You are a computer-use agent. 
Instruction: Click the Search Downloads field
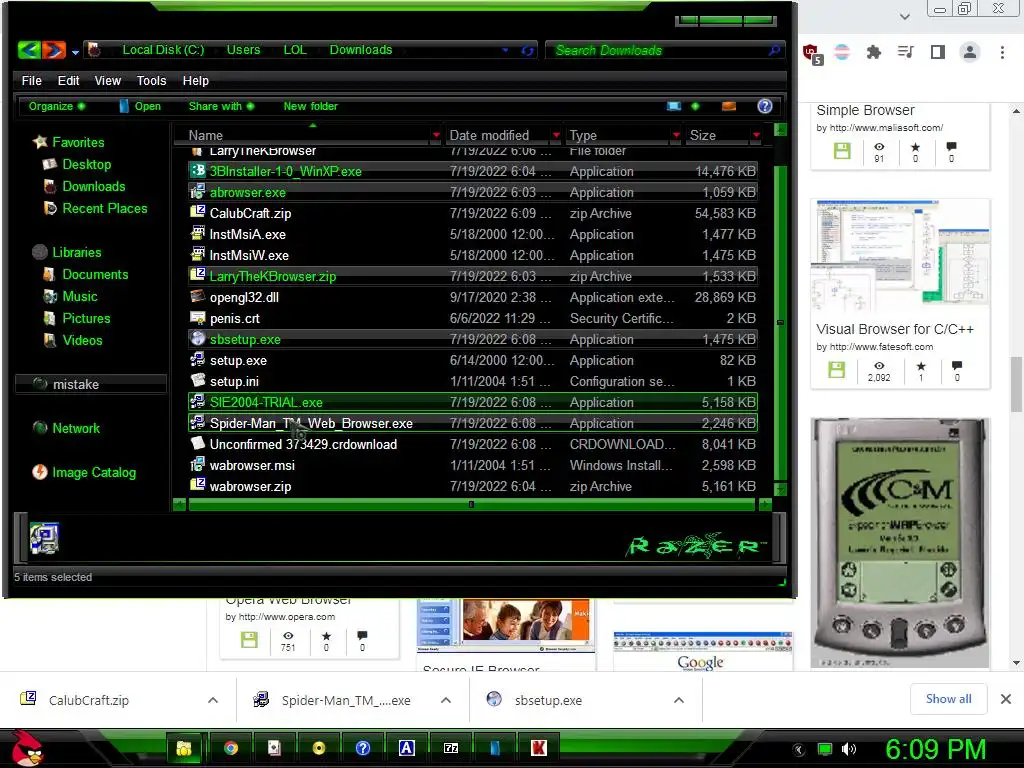(664, 50)
